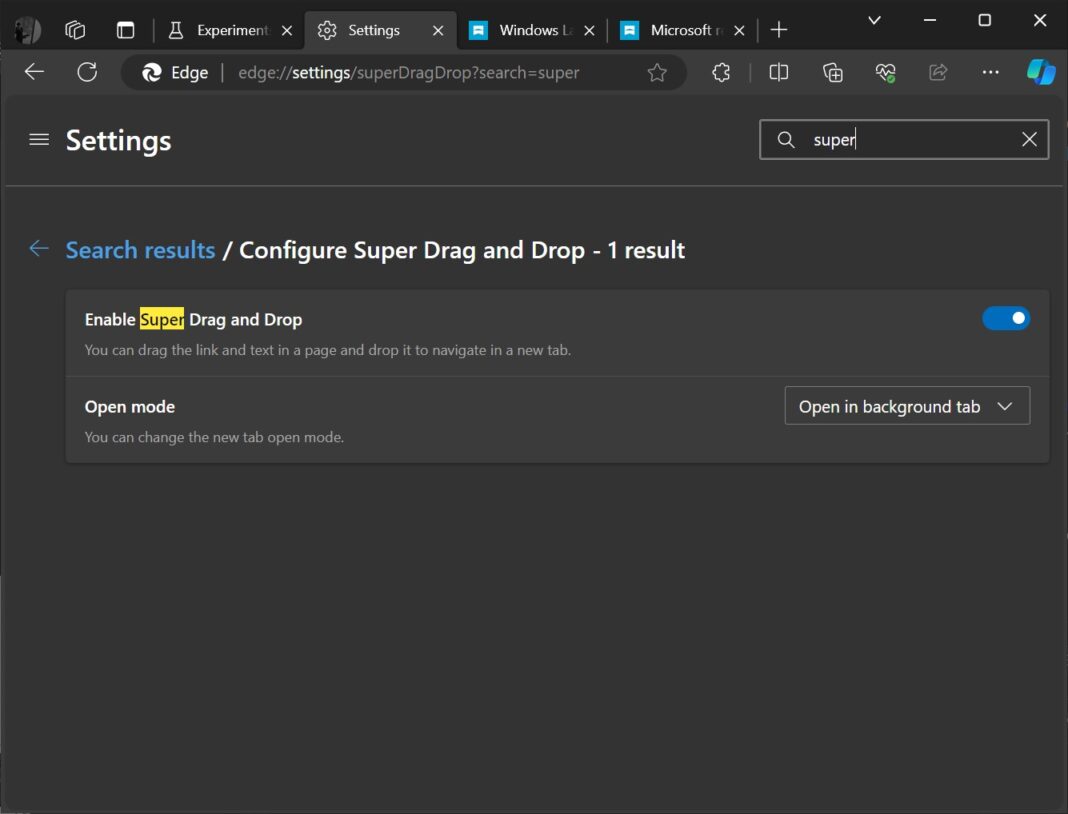1068x814 pixels.
Task: Add this page to favorites
Action: 656,72
